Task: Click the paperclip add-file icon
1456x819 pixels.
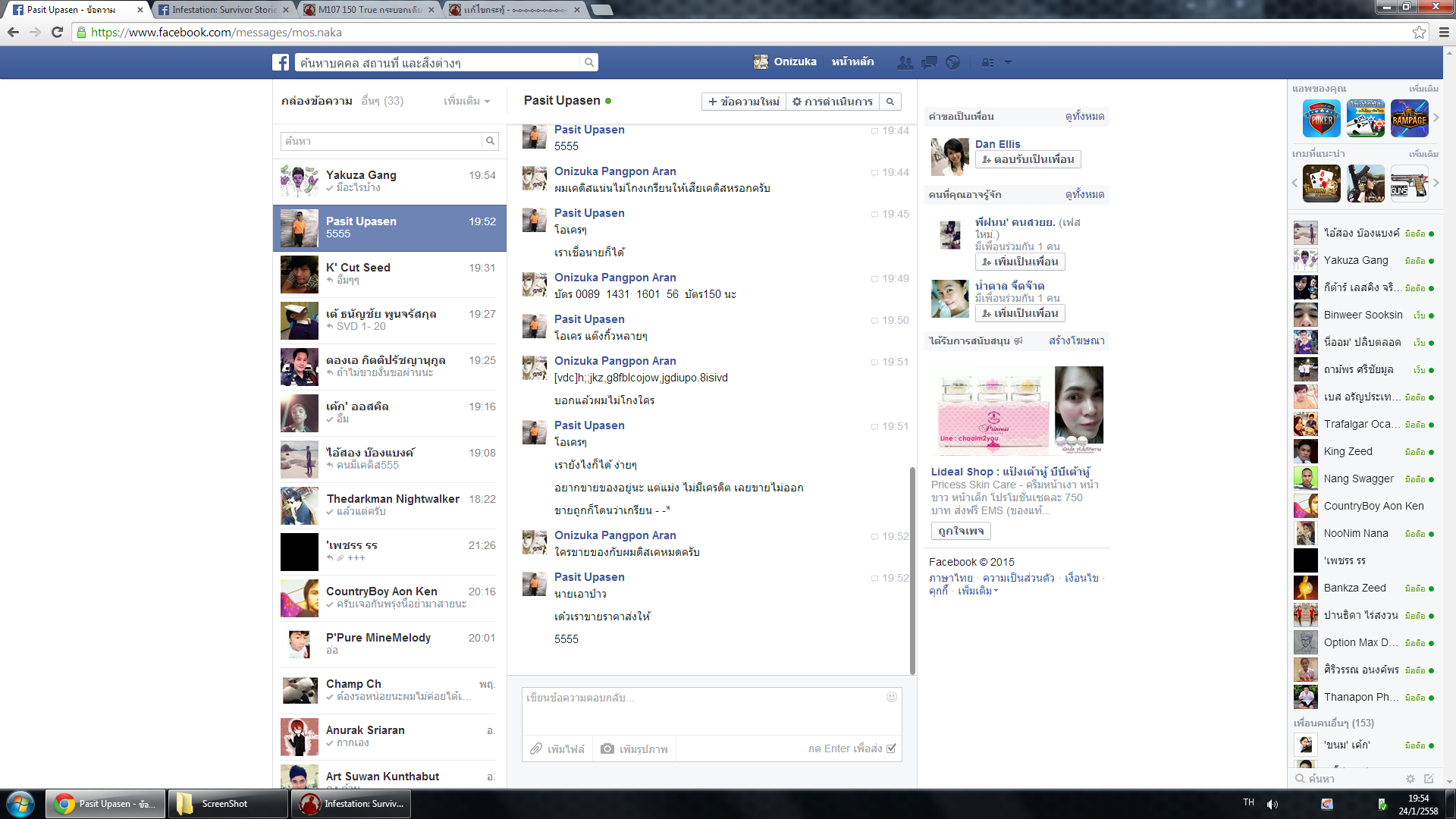Action: [536, 748]
